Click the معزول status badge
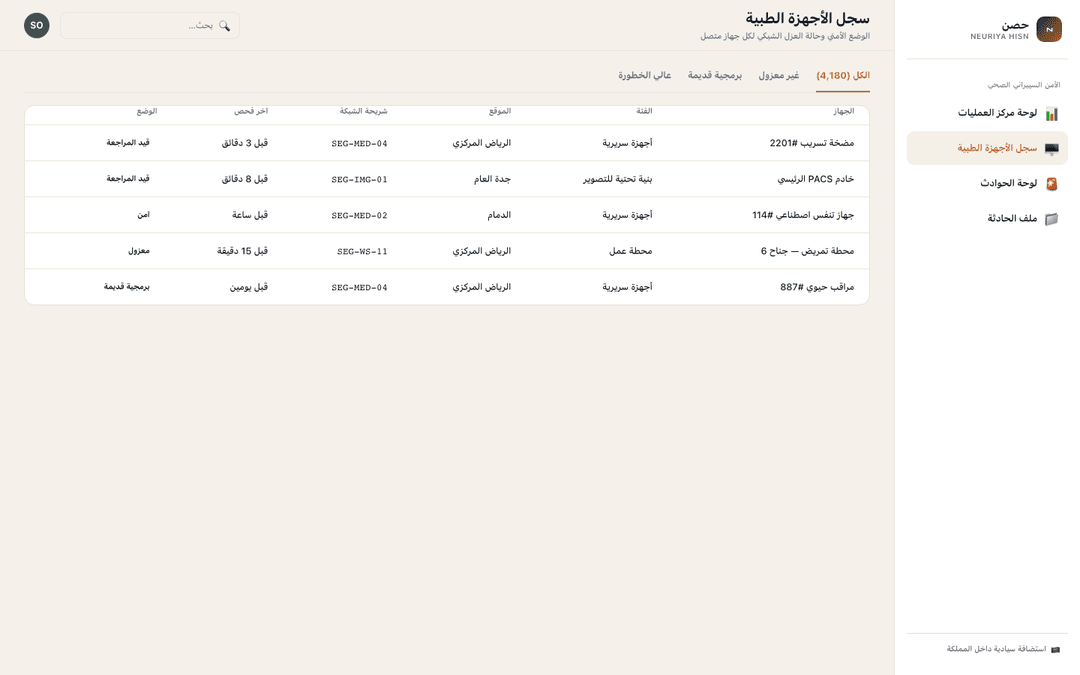 point(139,251)
